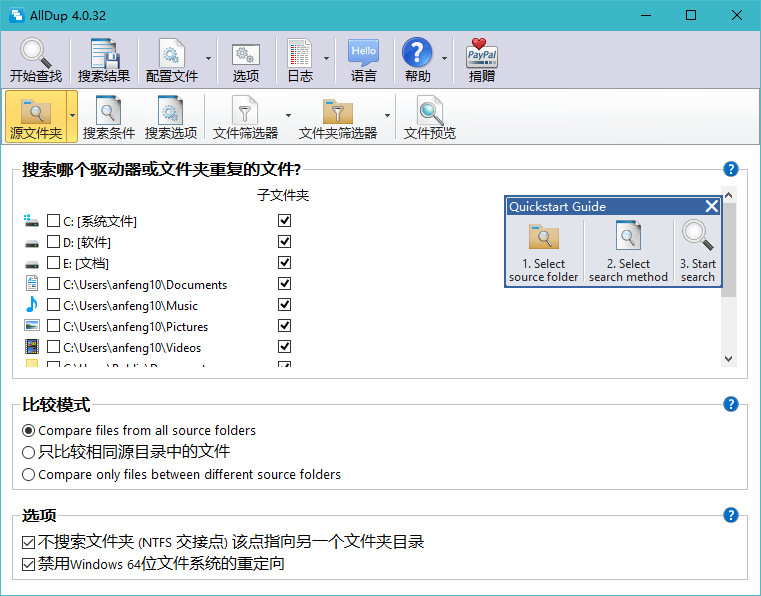The height and width of the screenshot is (596, 761).
Task: Click the AllDup app icon in title bar
Action: (17, 15)
